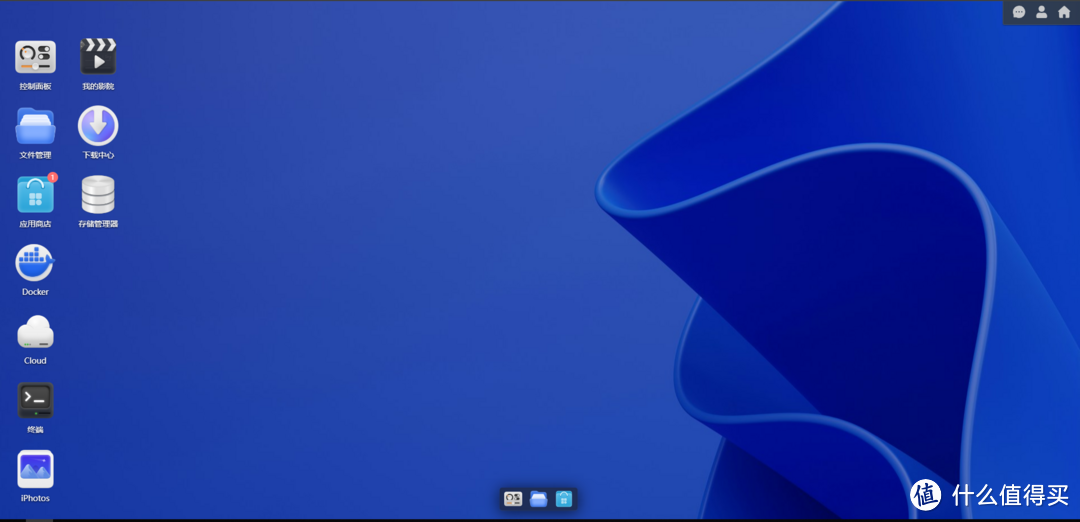Open the 终端 terminal app
This screenshot has width=1080, height=522.
pyautogui.click(x=35, y=401)
